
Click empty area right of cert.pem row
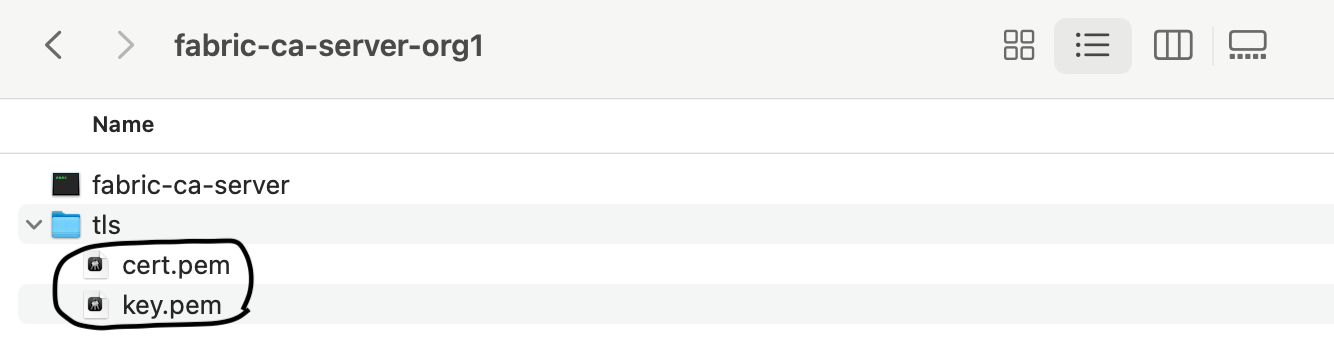[790, 266]
